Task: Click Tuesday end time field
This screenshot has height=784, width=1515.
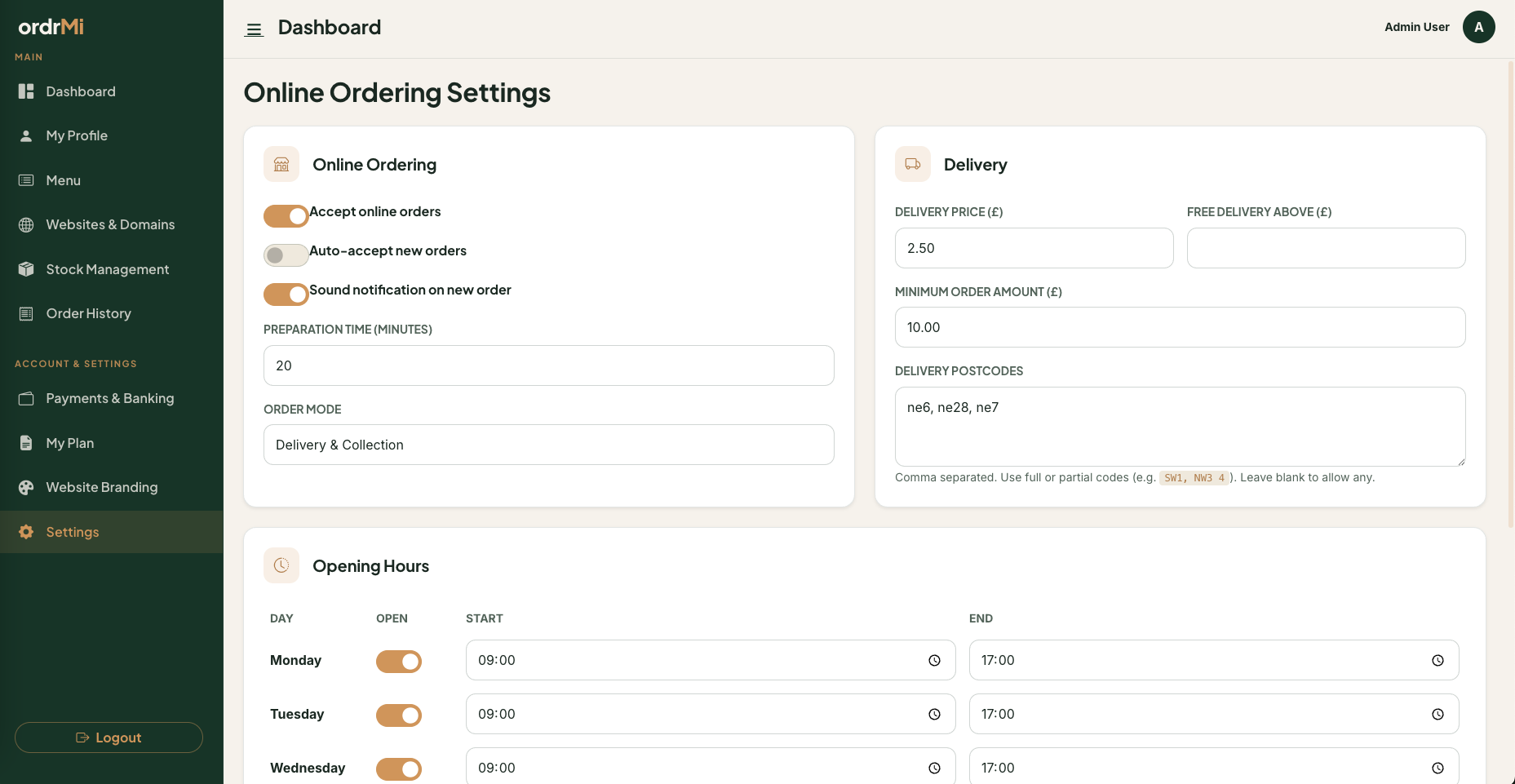Action: pos(1214,714)
